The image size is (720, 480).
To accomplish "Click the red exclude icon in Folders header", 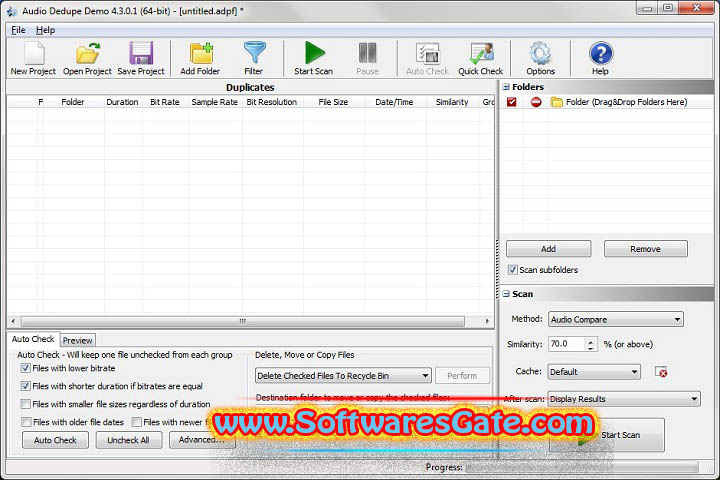I will tap(535, 102).
